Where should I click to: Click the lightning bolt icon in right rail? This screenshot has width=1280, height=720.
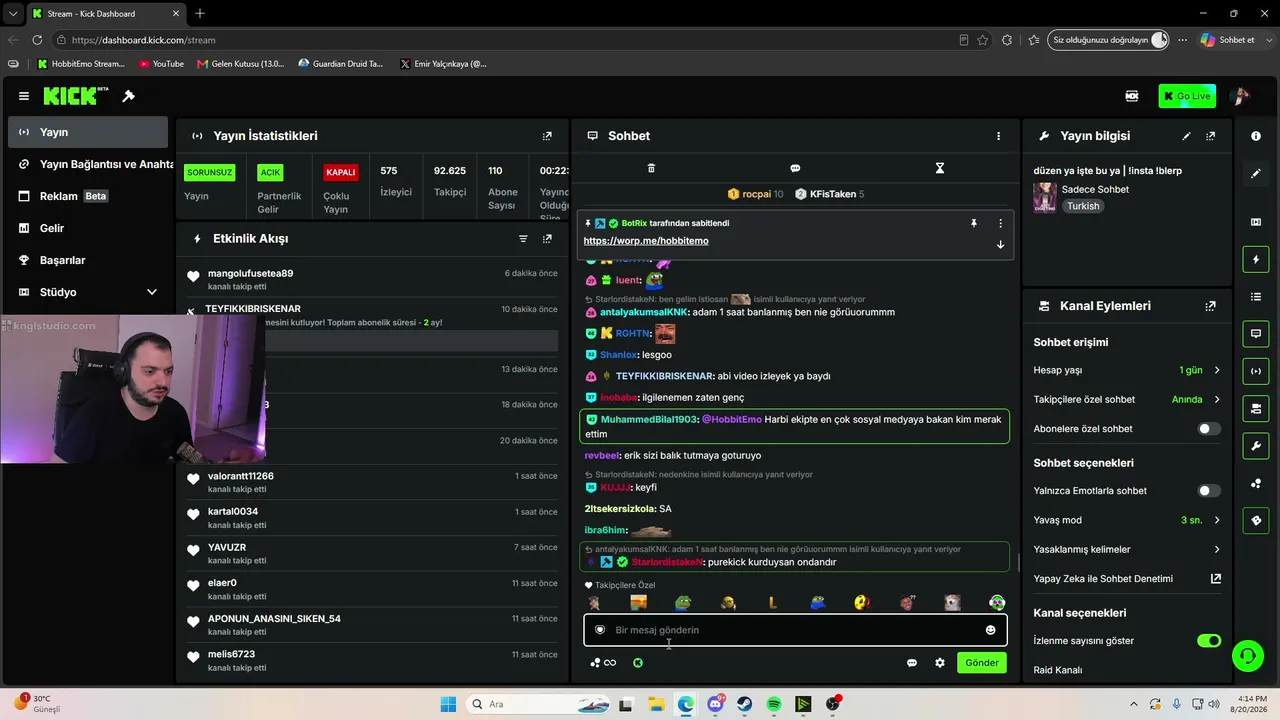coord(1256,260)
